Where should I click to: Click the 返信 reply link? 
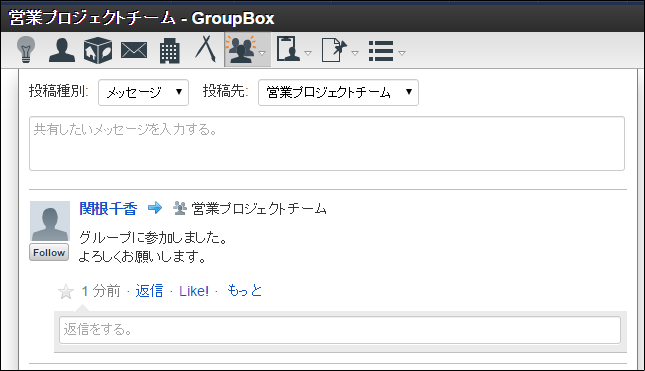[149, 291]
